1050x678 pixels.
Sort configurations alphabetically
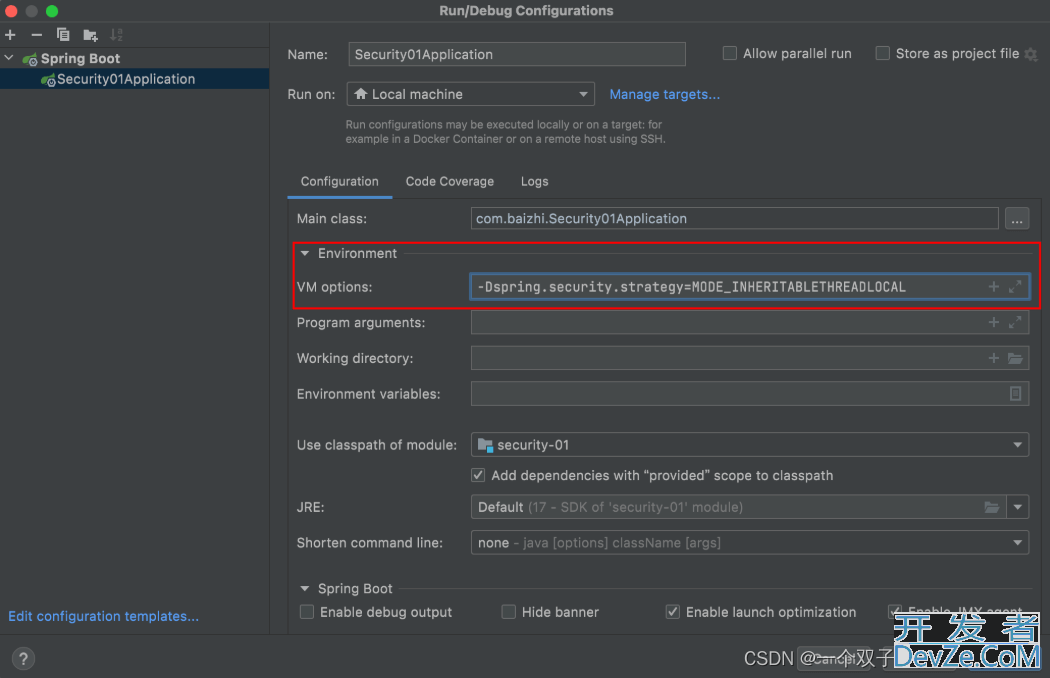pos(117,35)
